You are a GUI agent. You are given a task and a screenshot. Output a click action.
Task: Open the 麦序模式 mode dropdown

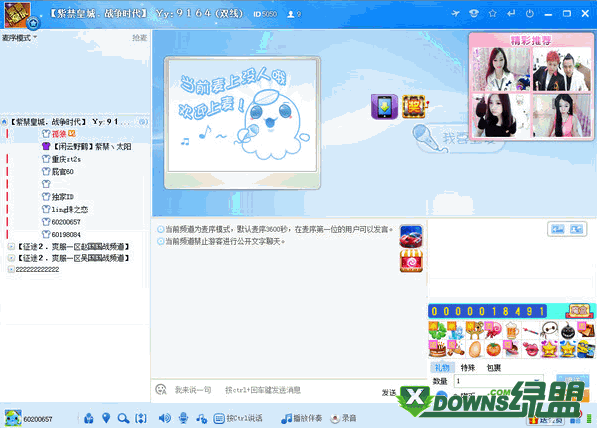(20, 38)
